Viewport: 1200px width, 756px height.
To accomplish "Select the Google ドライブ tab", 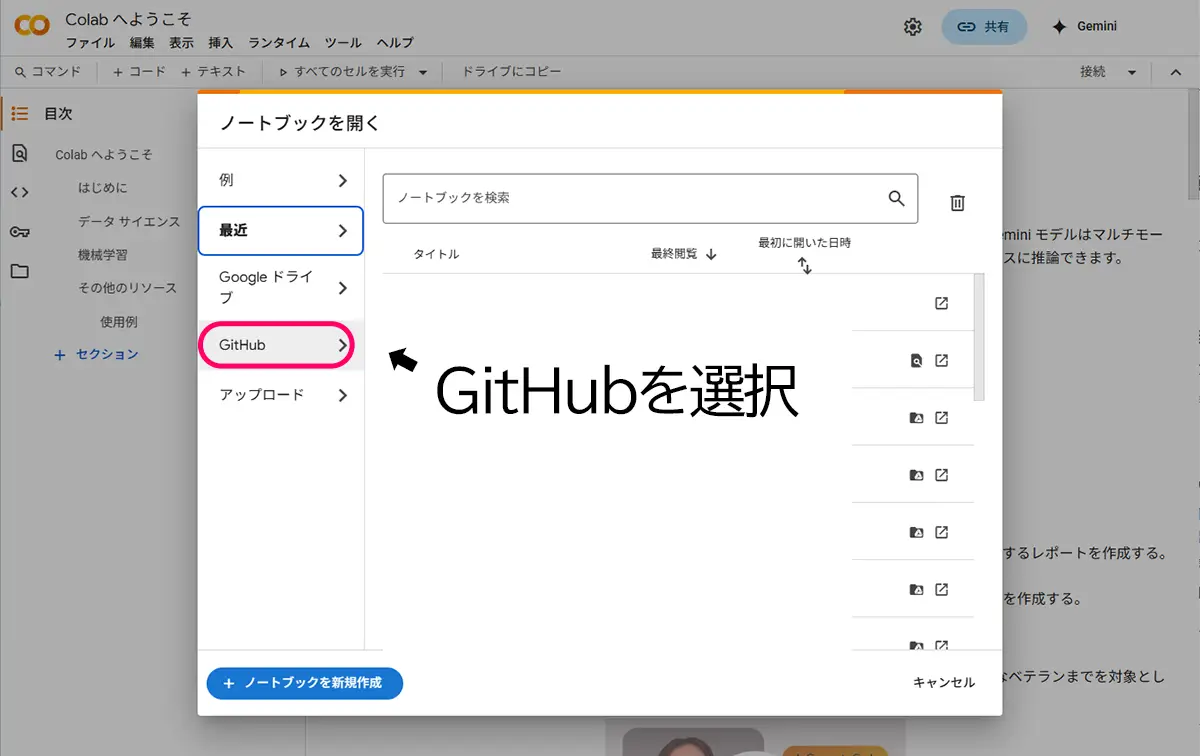I will 281,287.
